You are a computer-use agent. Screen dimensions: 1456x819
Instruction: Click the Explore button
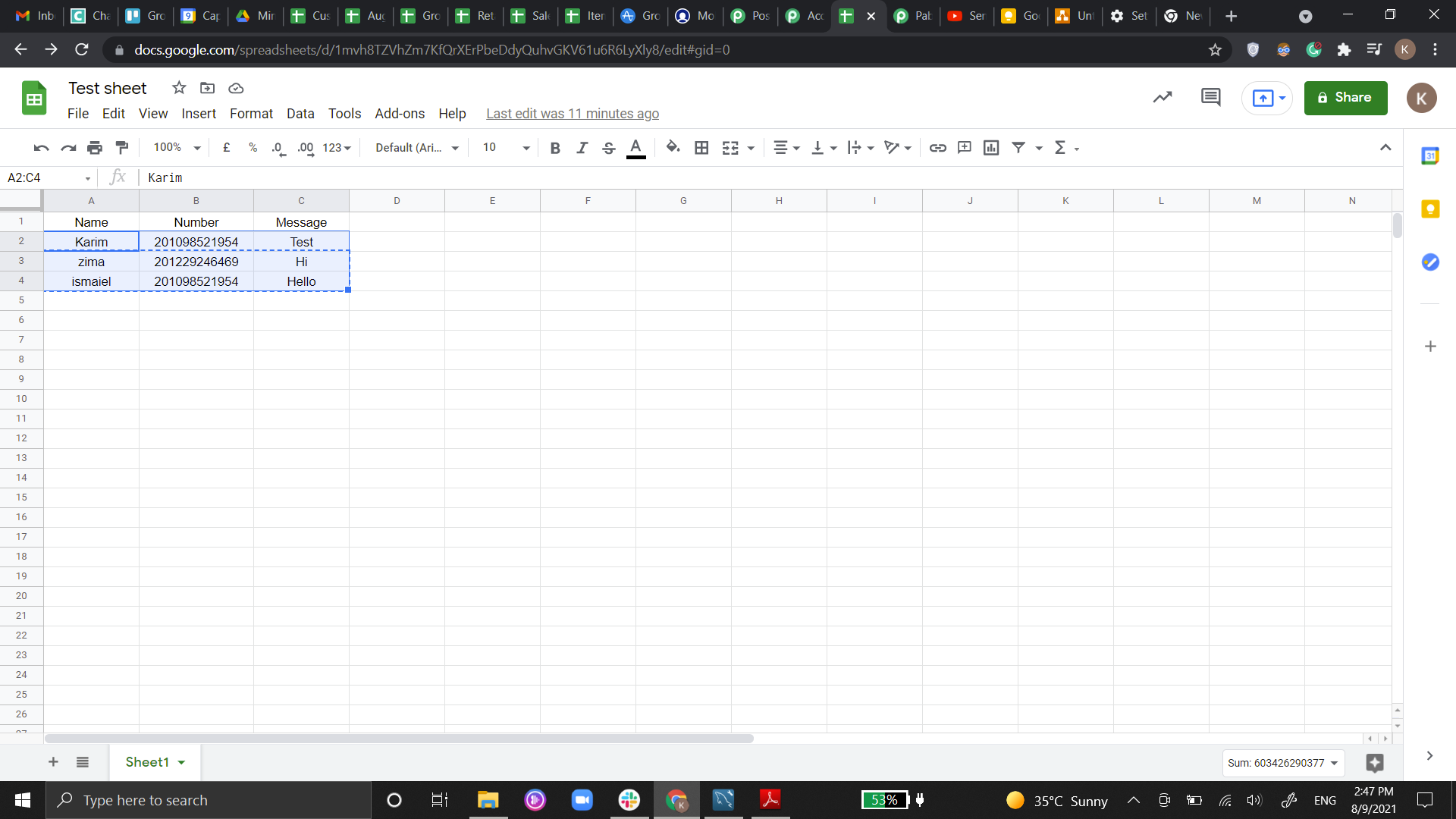1375,763
